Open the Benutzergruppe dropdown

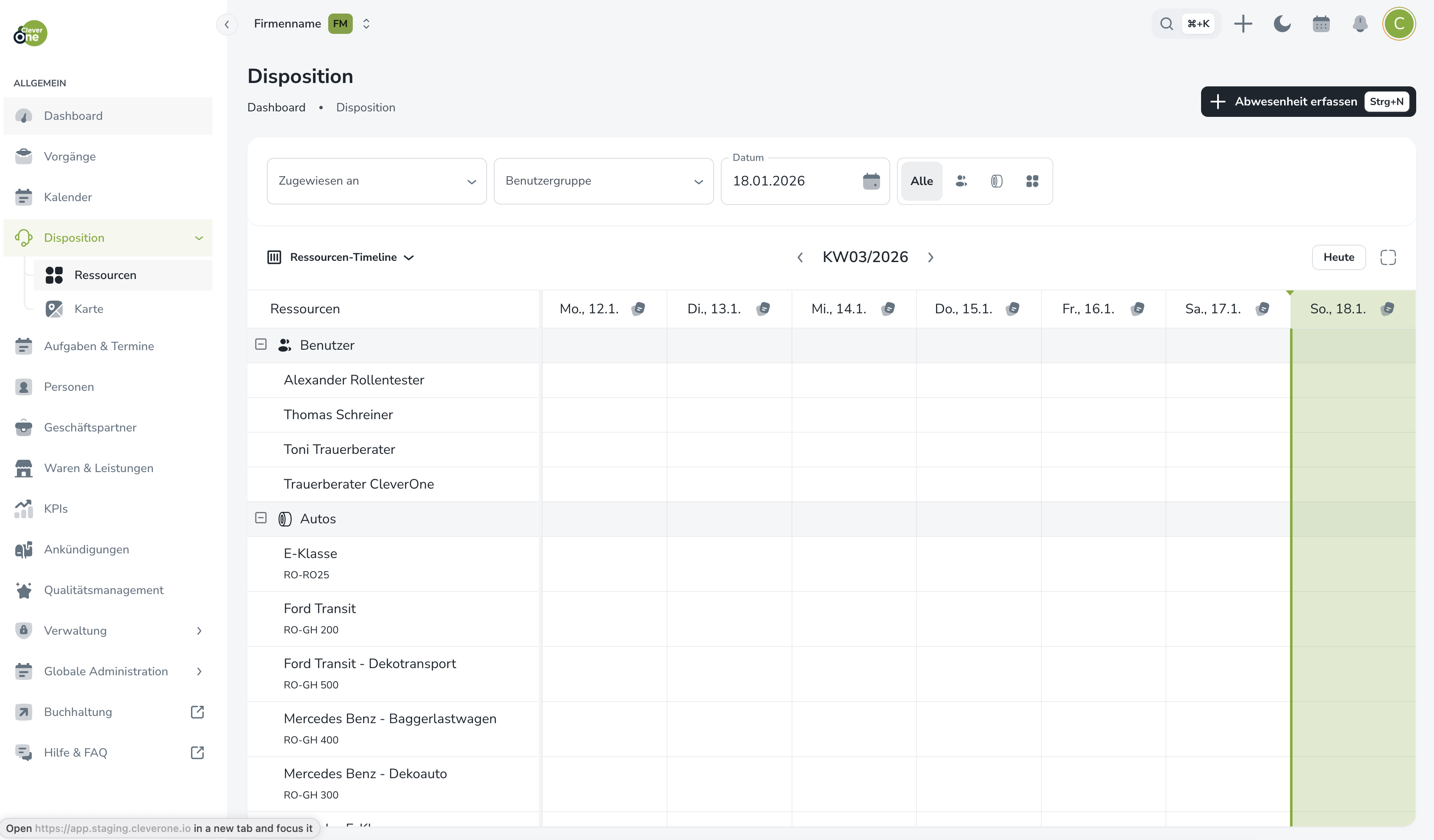(x=603, y=181)
